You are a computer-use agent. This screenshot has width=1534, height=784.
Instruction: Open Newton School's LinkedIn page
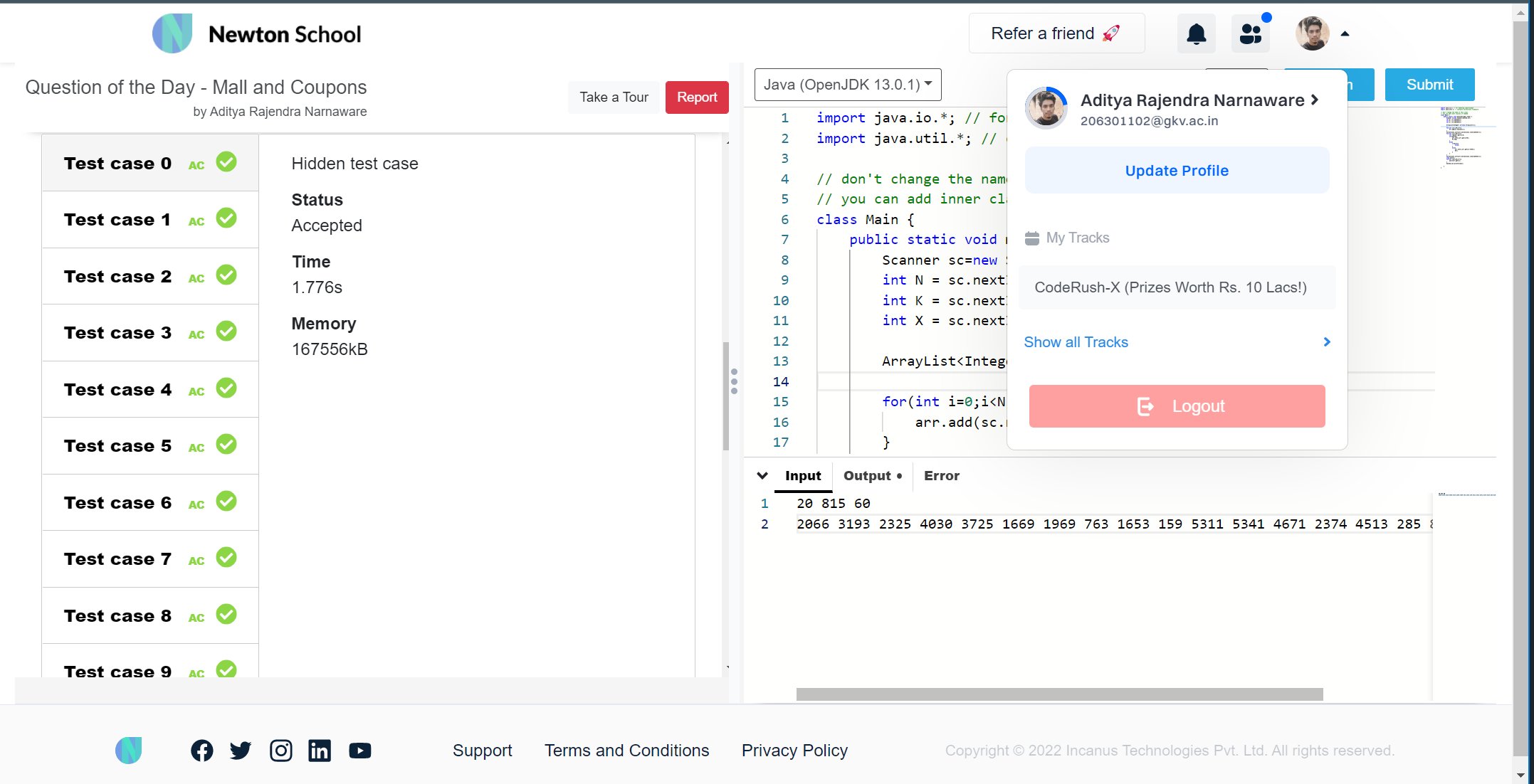(x=320, y=750)
